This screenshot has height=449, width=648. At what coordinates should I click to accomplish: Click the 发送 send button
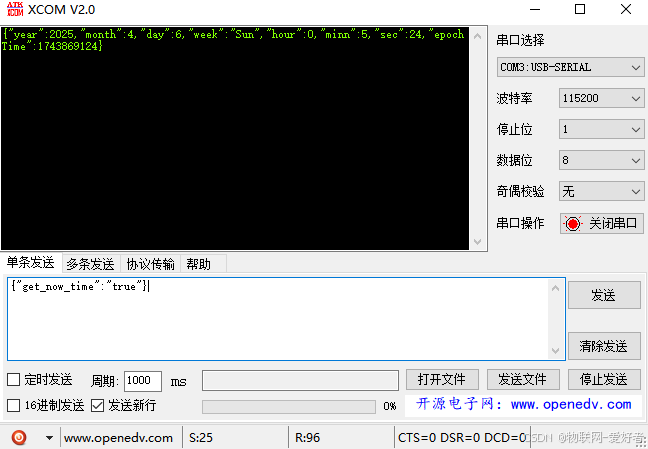(604, 295)
